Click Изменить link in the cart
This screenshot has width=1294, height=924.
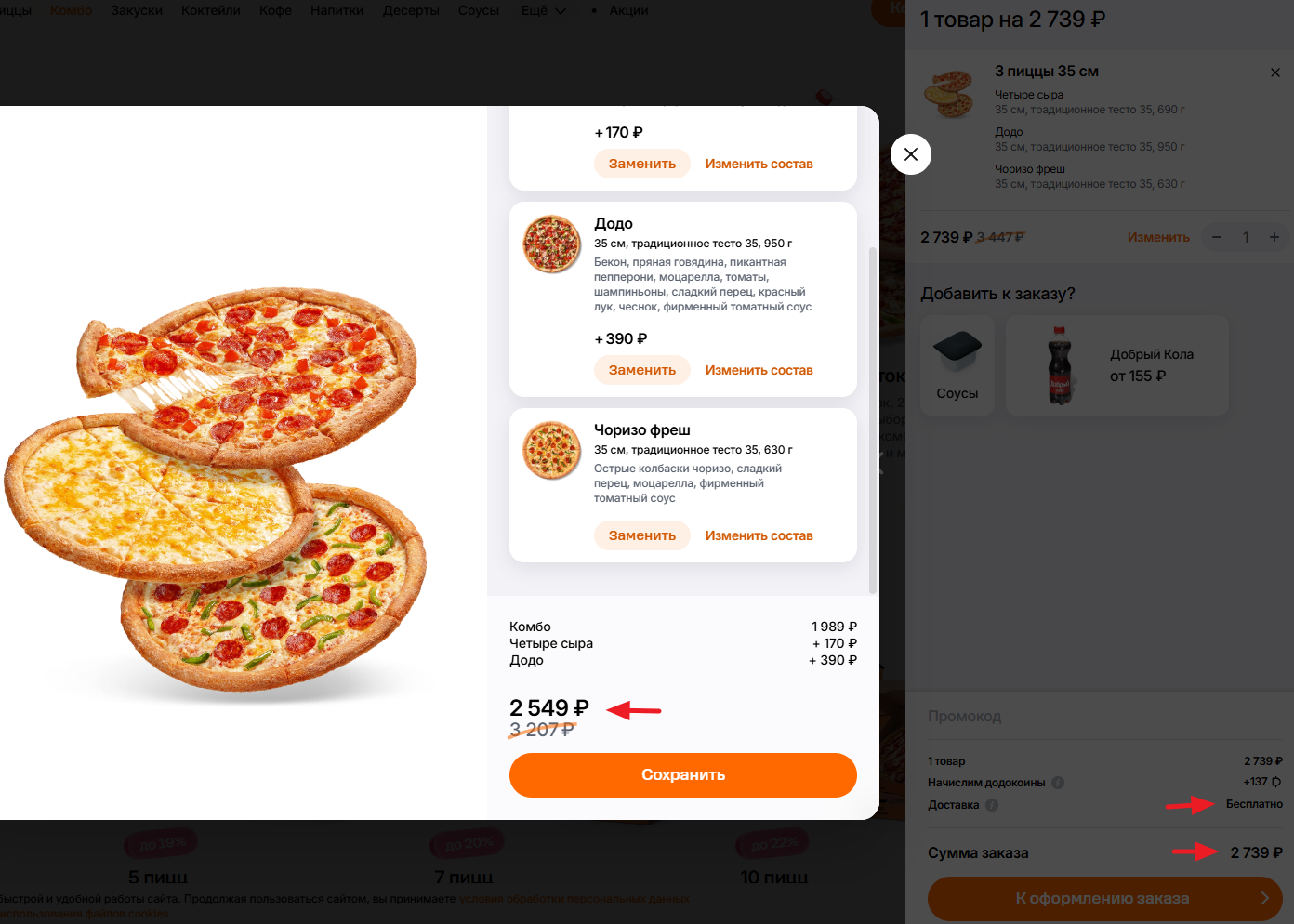1158,237
